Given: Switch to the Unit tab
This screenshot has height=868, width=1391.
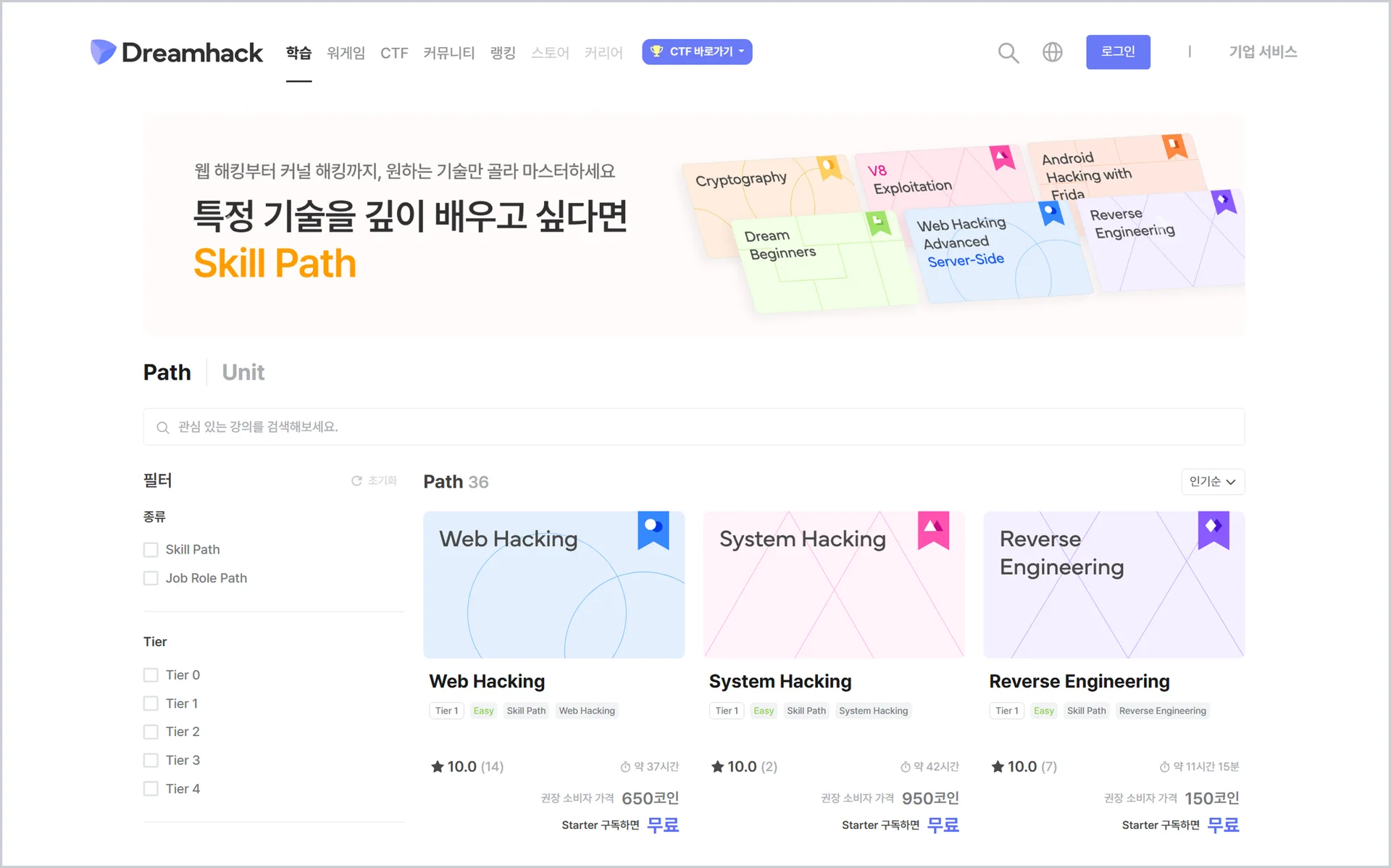Looking at the screenshot, I should pyautogui.click(x=243, y=372).
